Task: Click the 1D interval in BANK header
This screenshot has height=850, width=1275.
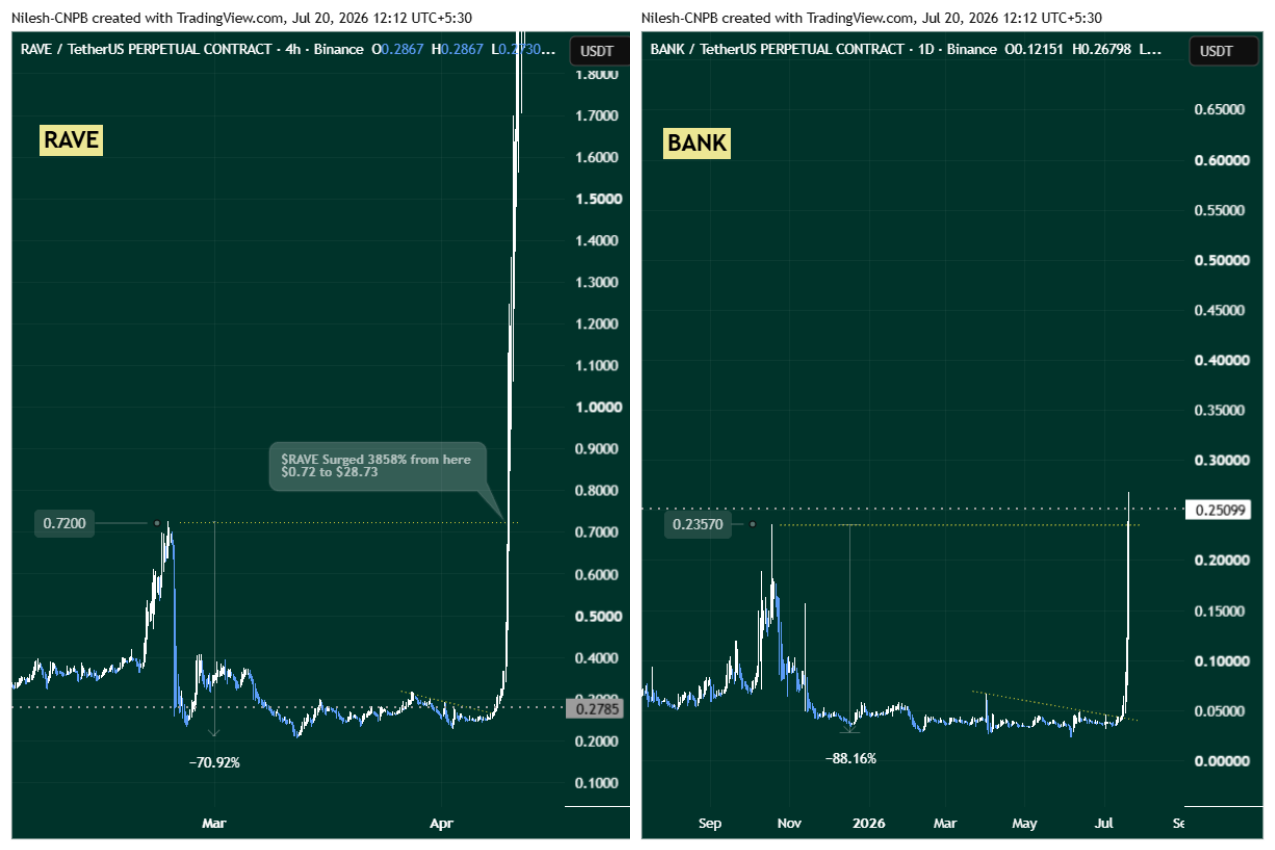Action: click(924, 49)
